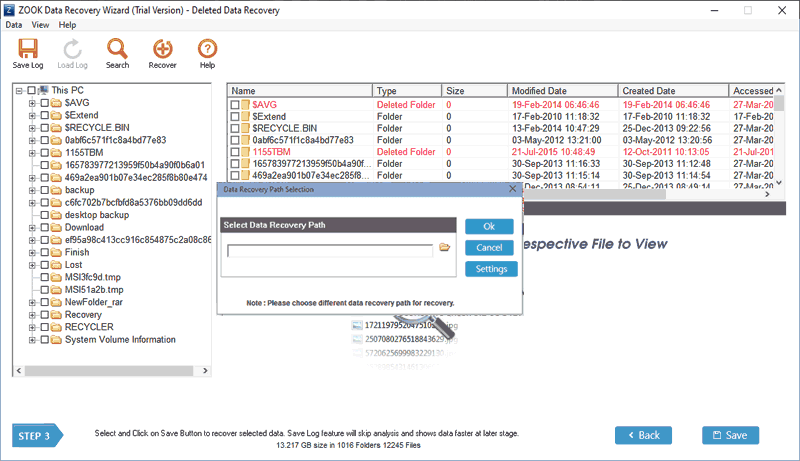Click the Load Log toolbar icon
800x461 pixels.
72,54
